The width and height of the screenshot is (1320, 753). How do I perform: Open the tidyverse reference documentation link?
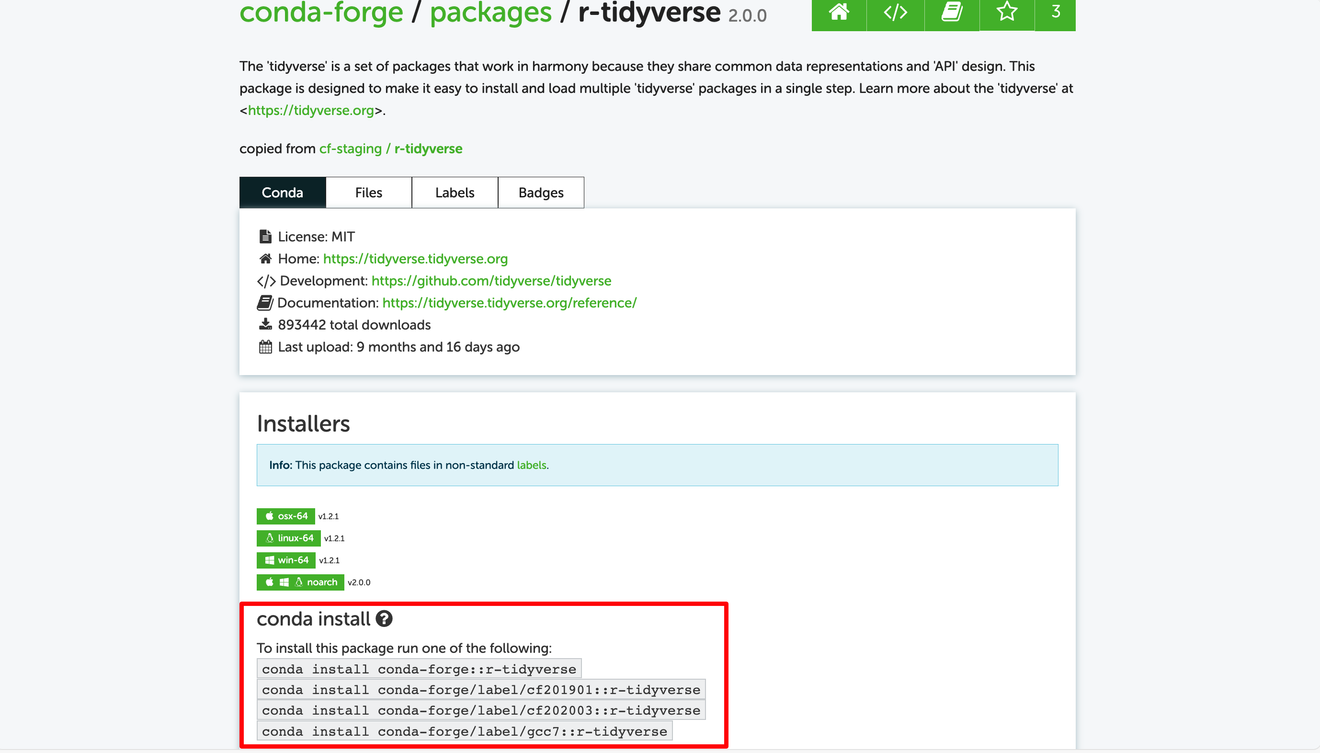pos(509,302)
